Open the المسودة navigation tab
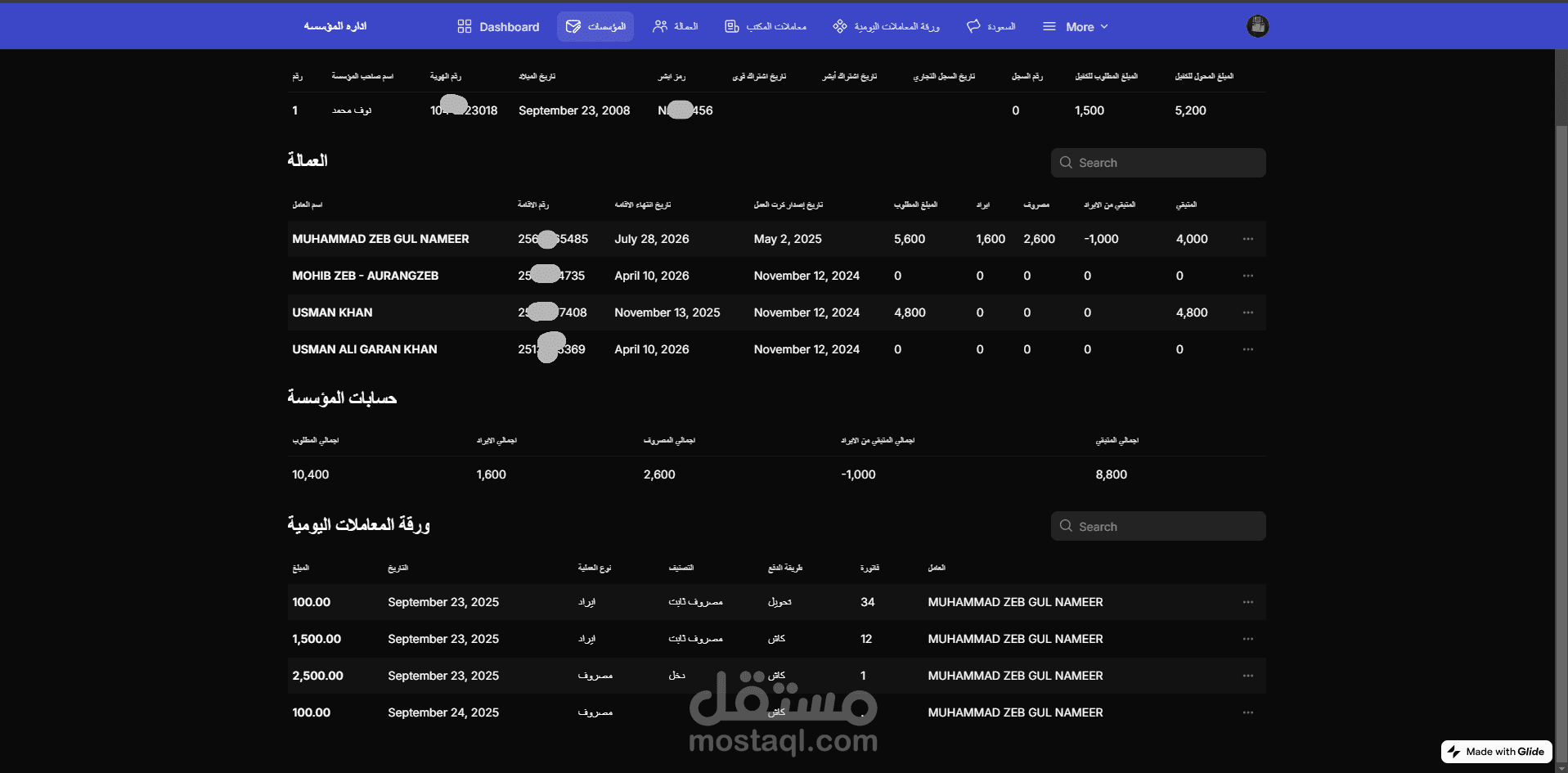Screen dimensions: 1568x773 click(x=991, y=27)
